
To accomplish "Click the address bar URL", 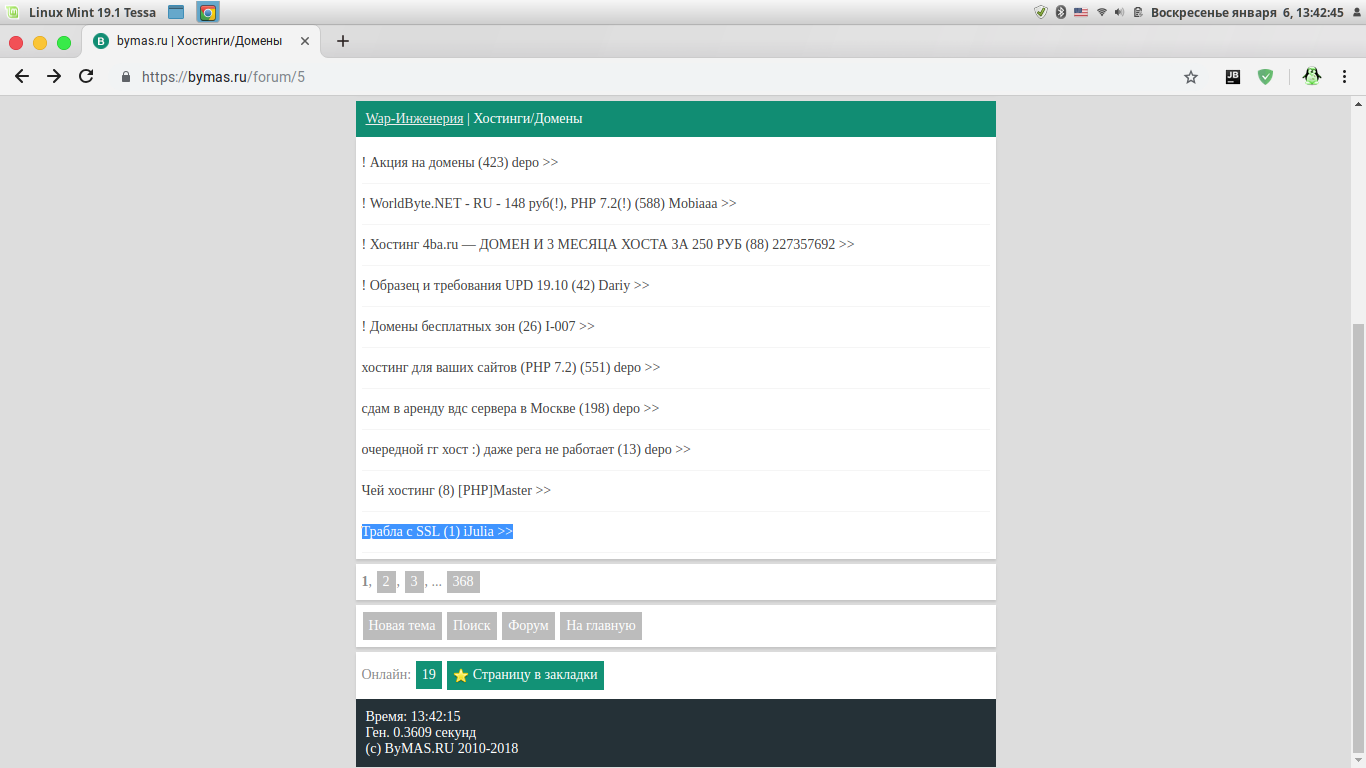I will click(223, 77).
